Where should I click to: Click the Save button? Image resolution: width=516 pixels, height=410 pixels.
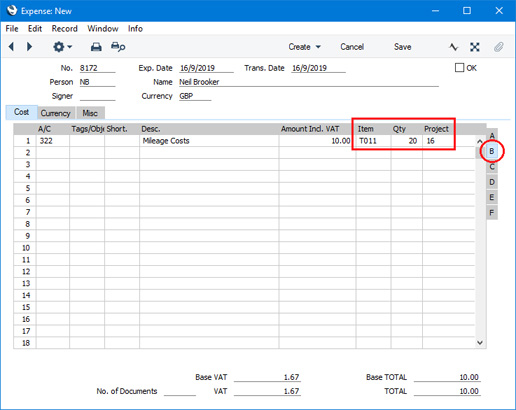pos(403,47)
